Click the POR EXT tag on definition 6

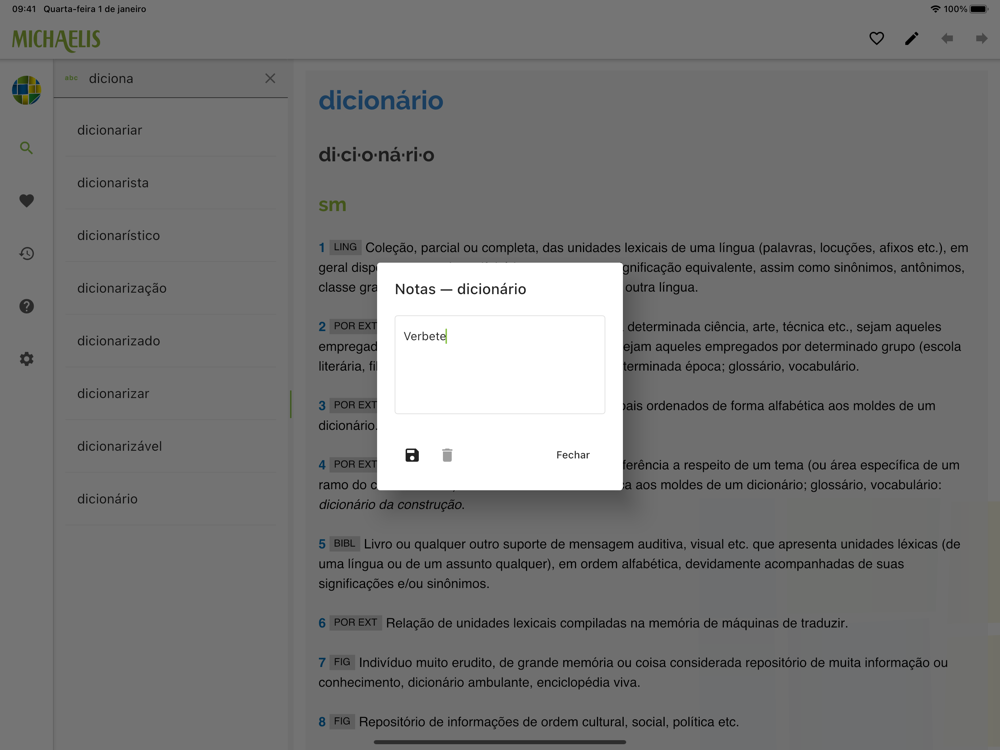click(355, 622)
